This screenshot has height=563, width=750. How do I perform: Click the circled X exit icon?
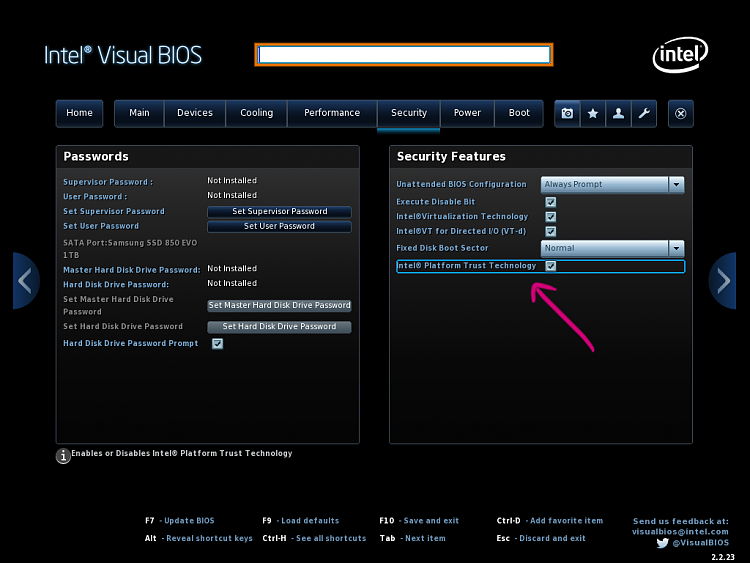coord(681,113)
